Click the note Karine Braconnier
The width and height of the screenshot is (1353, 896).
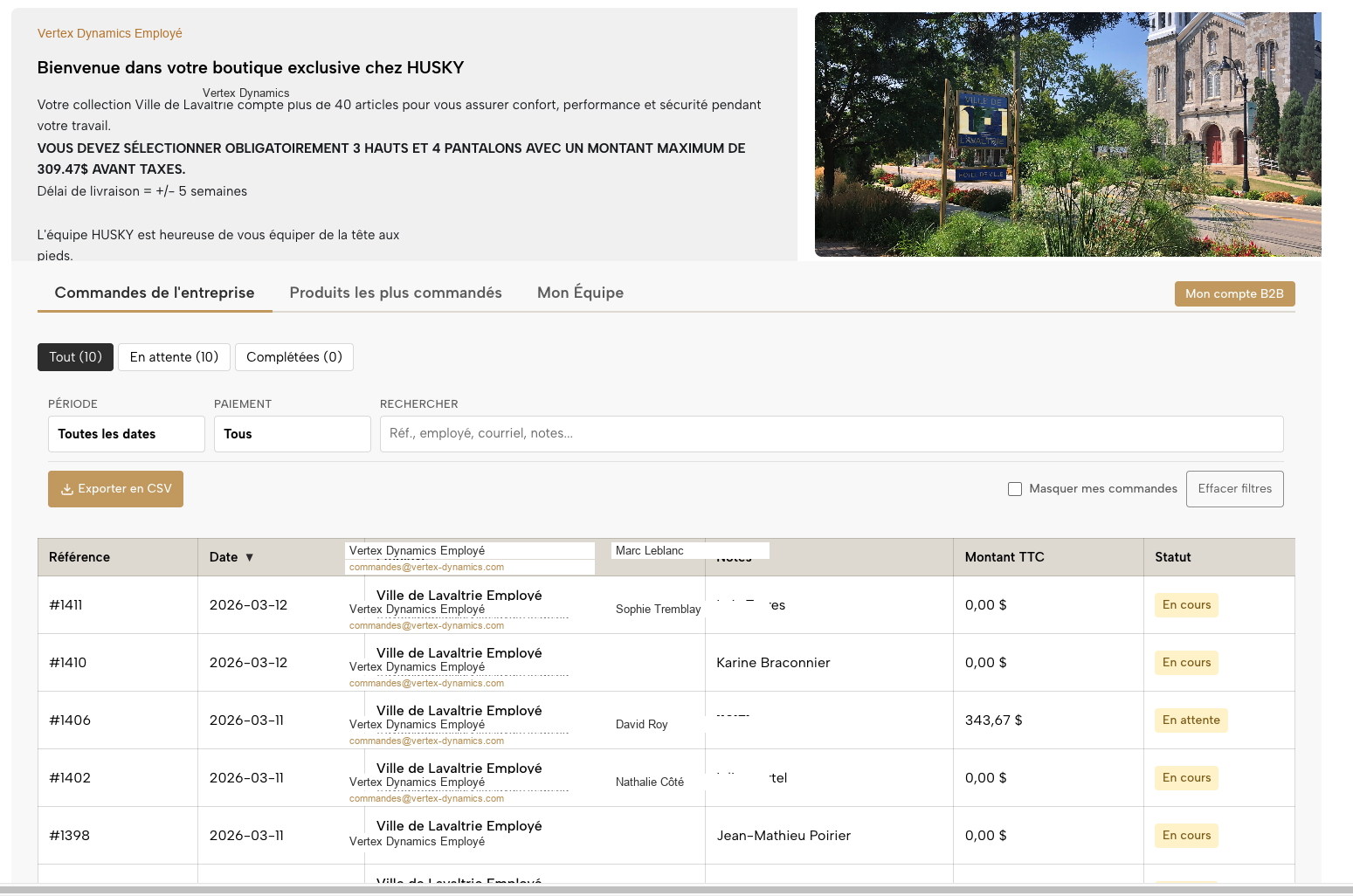[x=773, y=663]
